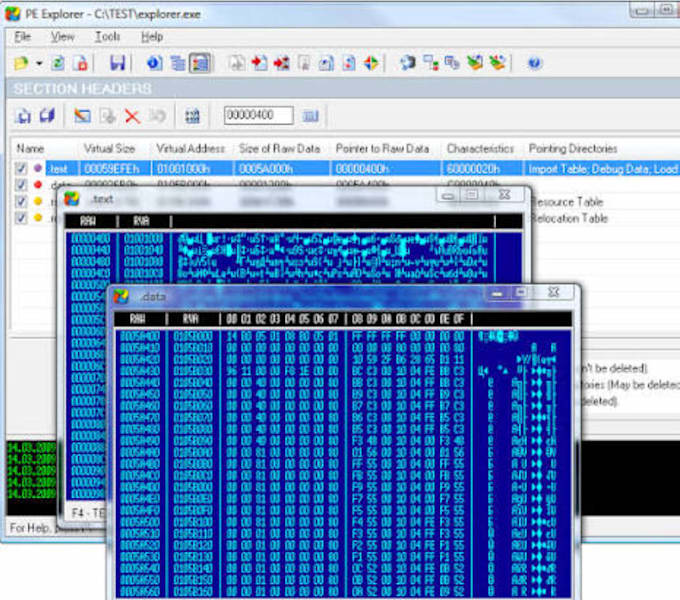The image size is (680, 600).
Task: Sort by the Virtual Size column header
Action: [109, 149]
